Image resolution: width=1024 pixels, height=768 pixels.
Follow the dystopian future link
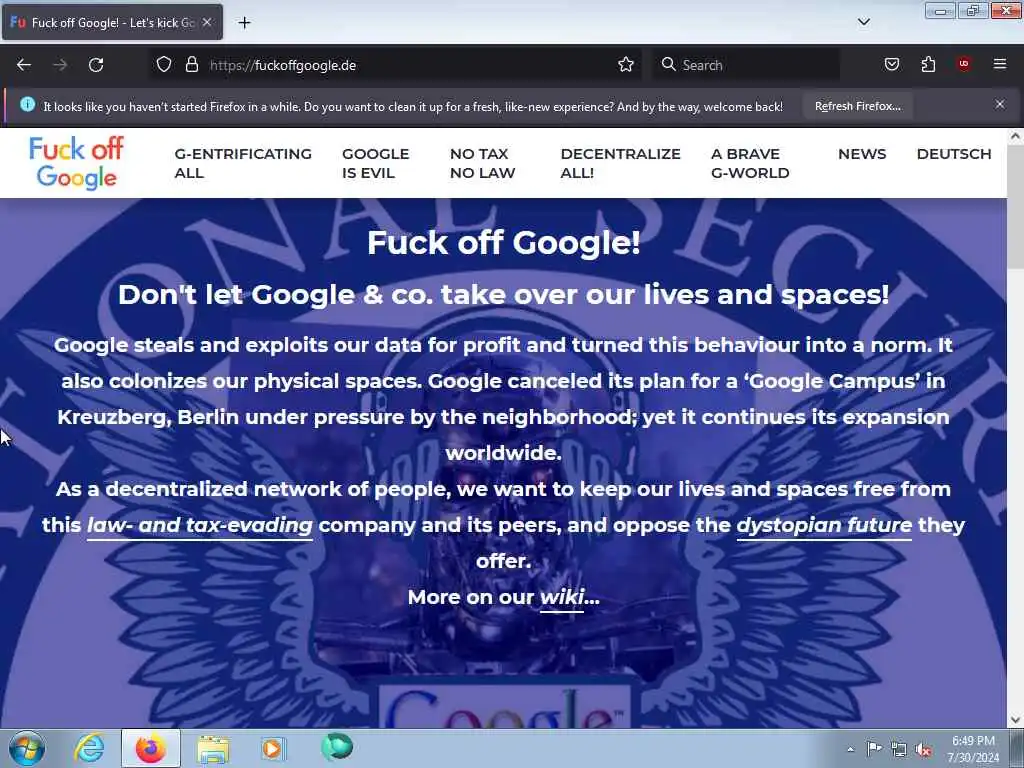point(824,525)
